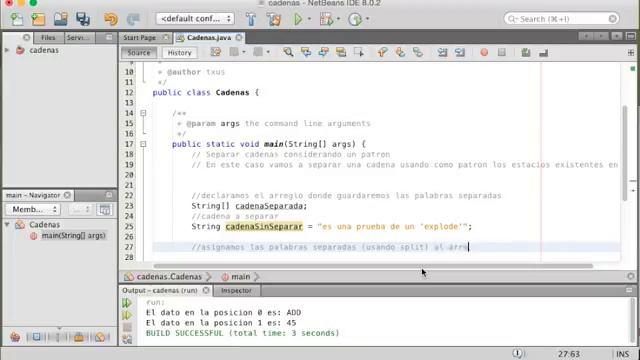Open the default config dropdown
The image size is (640, 360).
(195, 19)
